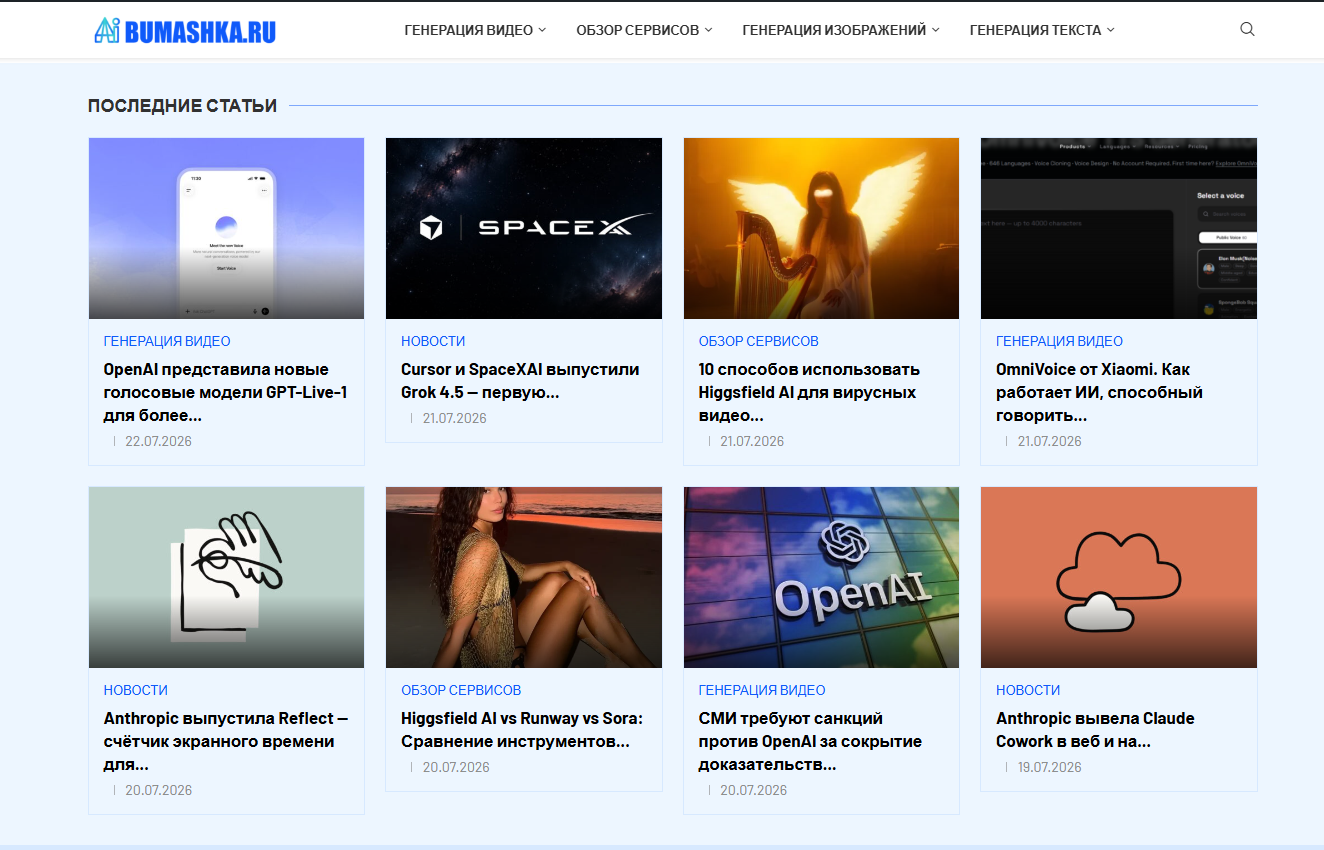This screenshot has width=1324, height=850.
Task: Read the Higgsfield AI vs Runway vs Sora article
Action: (522, 730)
